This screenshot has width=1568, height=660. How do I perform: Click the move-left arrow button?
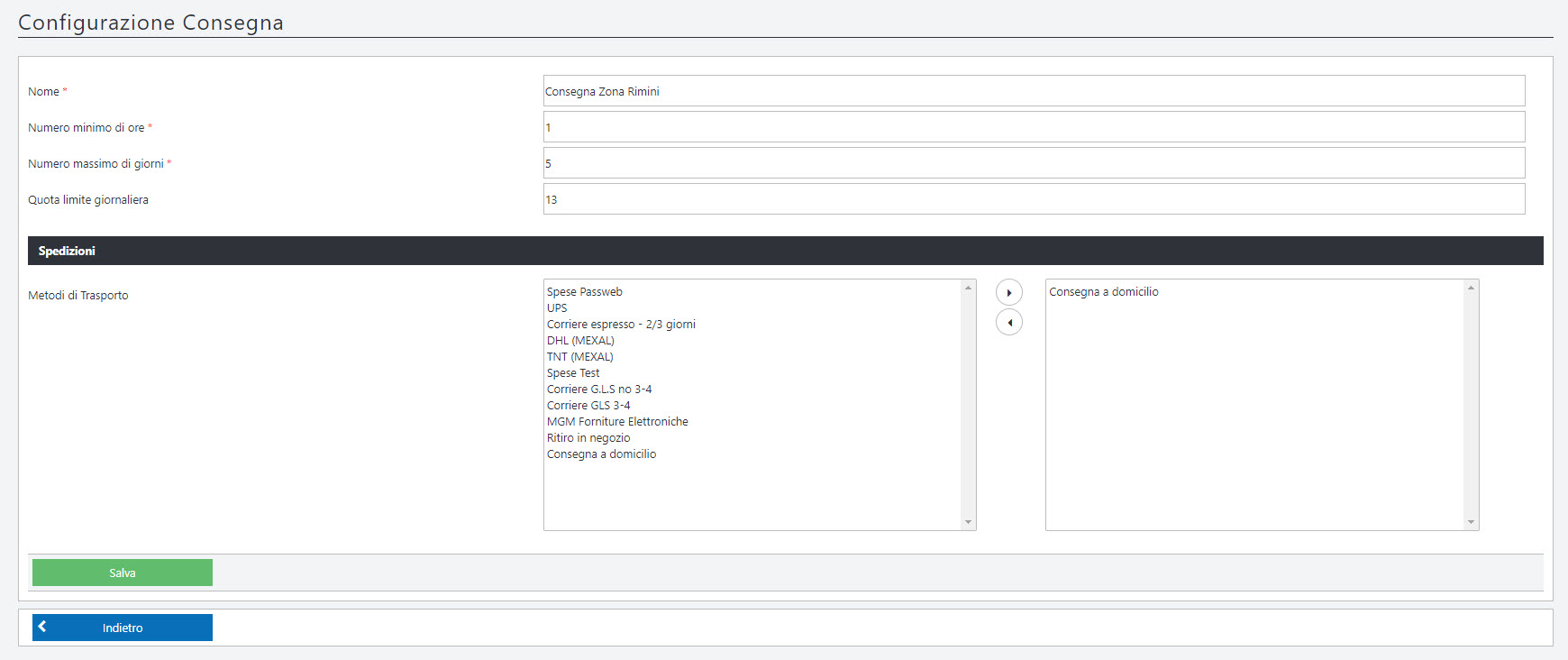coord(1008,323)
